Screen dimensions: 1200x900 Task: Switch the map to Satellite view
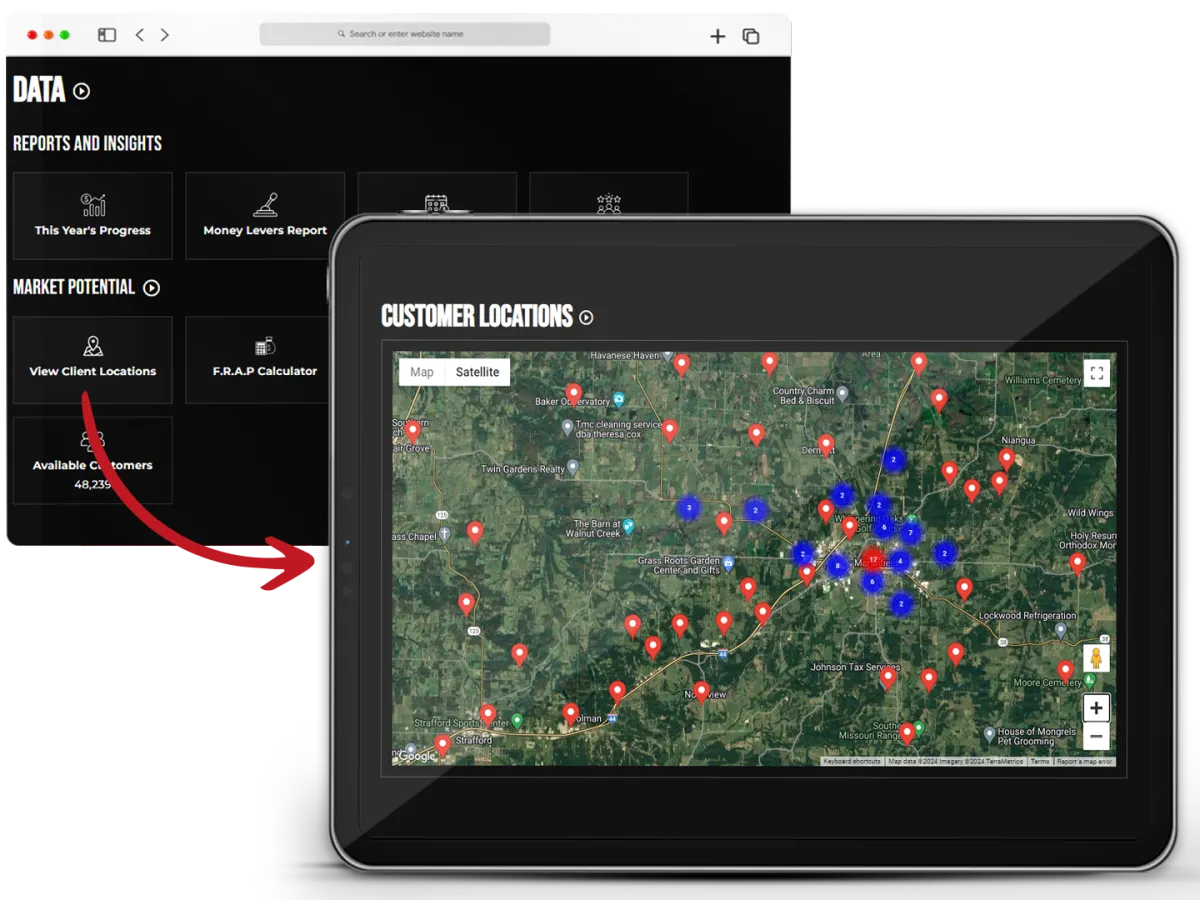click(477, 372)
